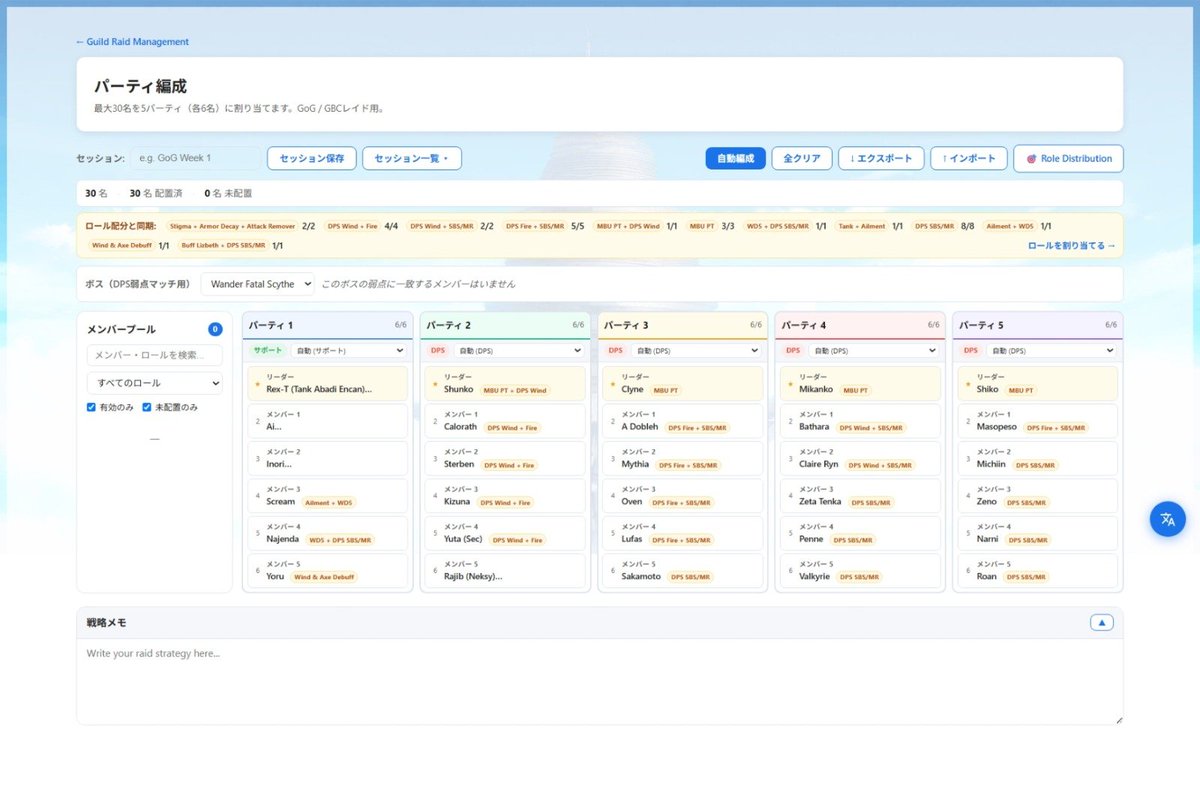Open the すべてのロール filter dropdown
The height and width of the screenshot is (786, 1200).
[x=154, y=383]
